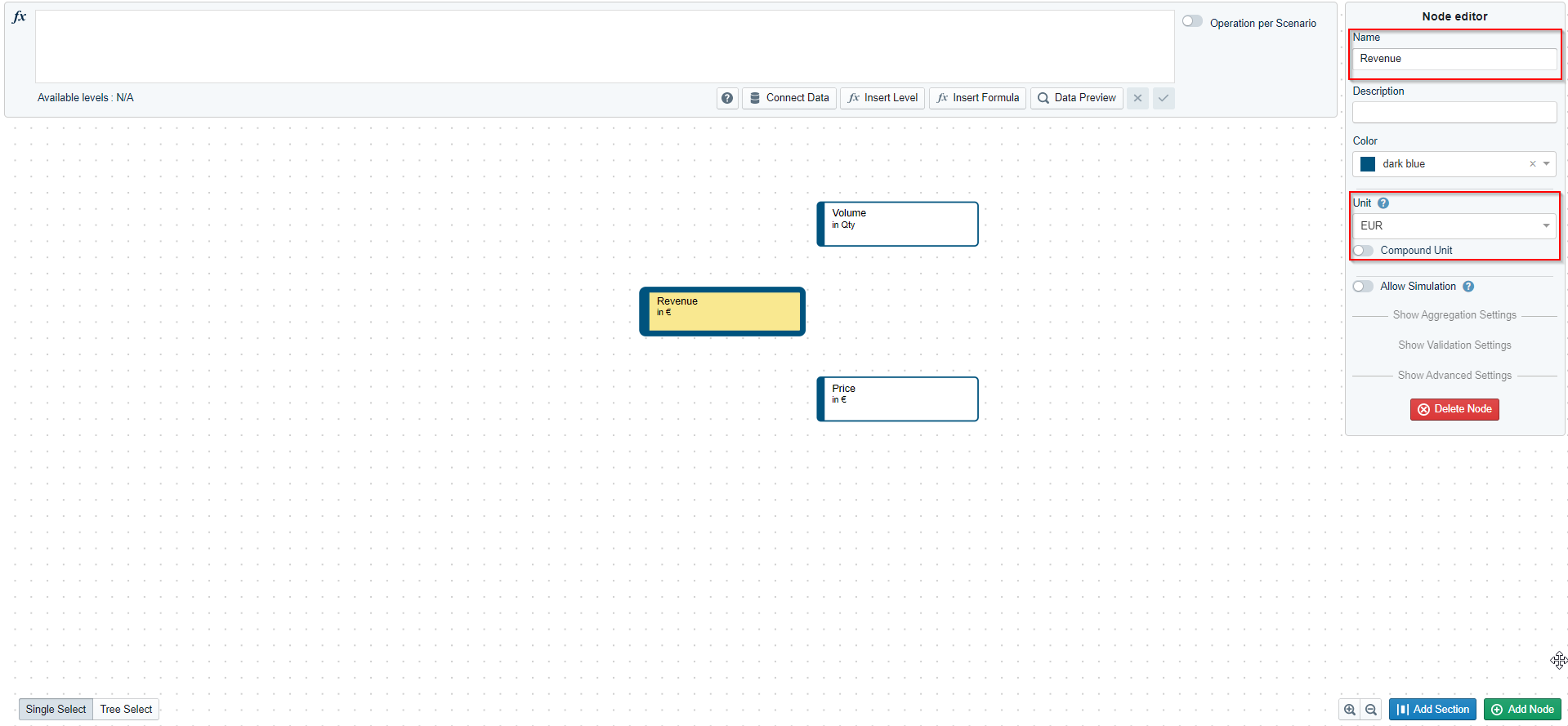
Task: Zoom in on the canvas
Action: (x=1350, y=710)
